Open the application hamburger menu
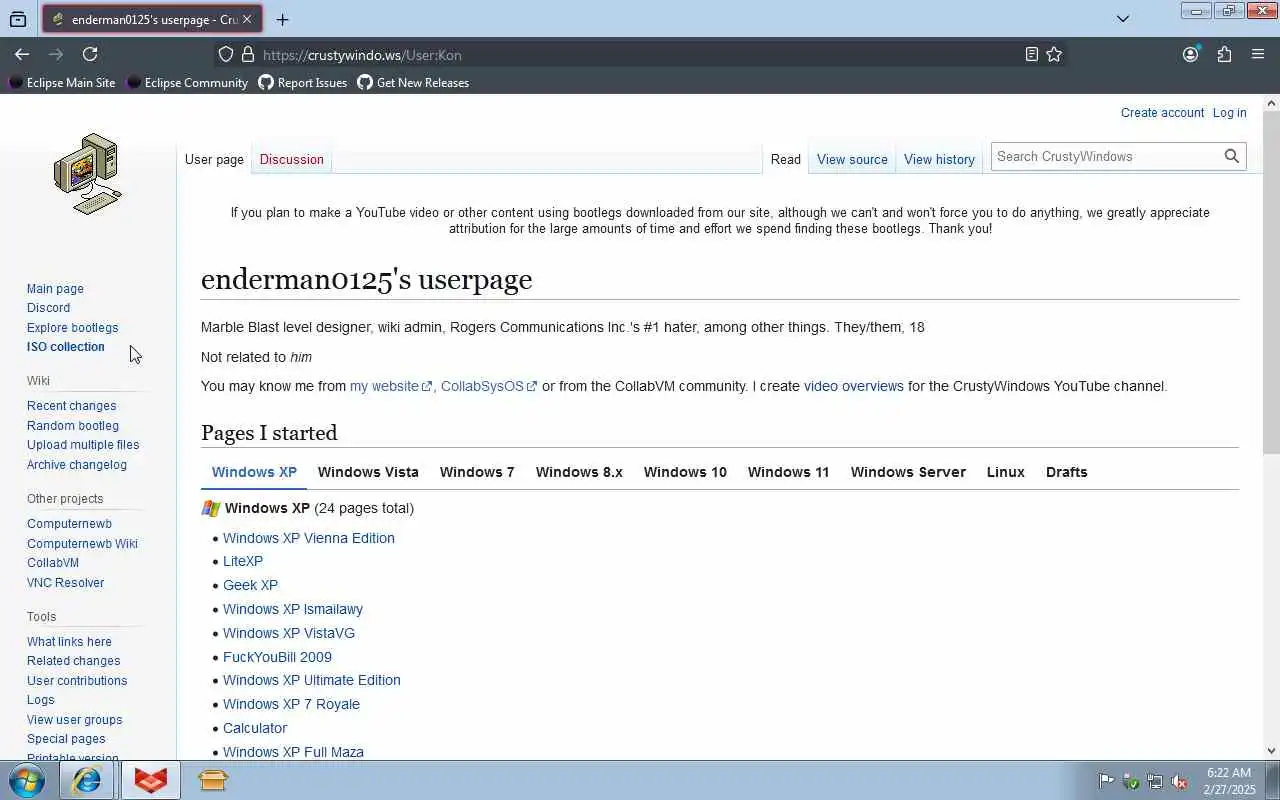Viewport: 1280px width, 800px height. click(1258, 54)
